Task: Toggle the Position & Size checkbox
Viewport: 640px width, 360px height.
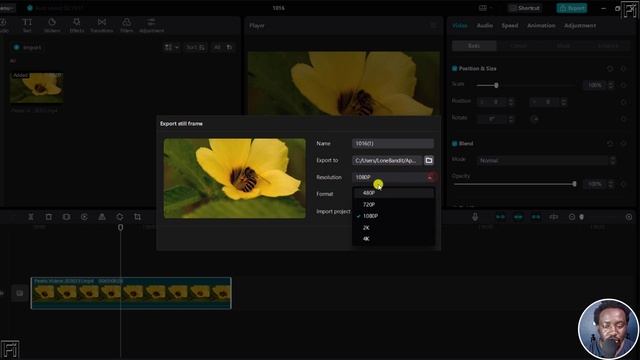Action: click(x=454, y=69)
